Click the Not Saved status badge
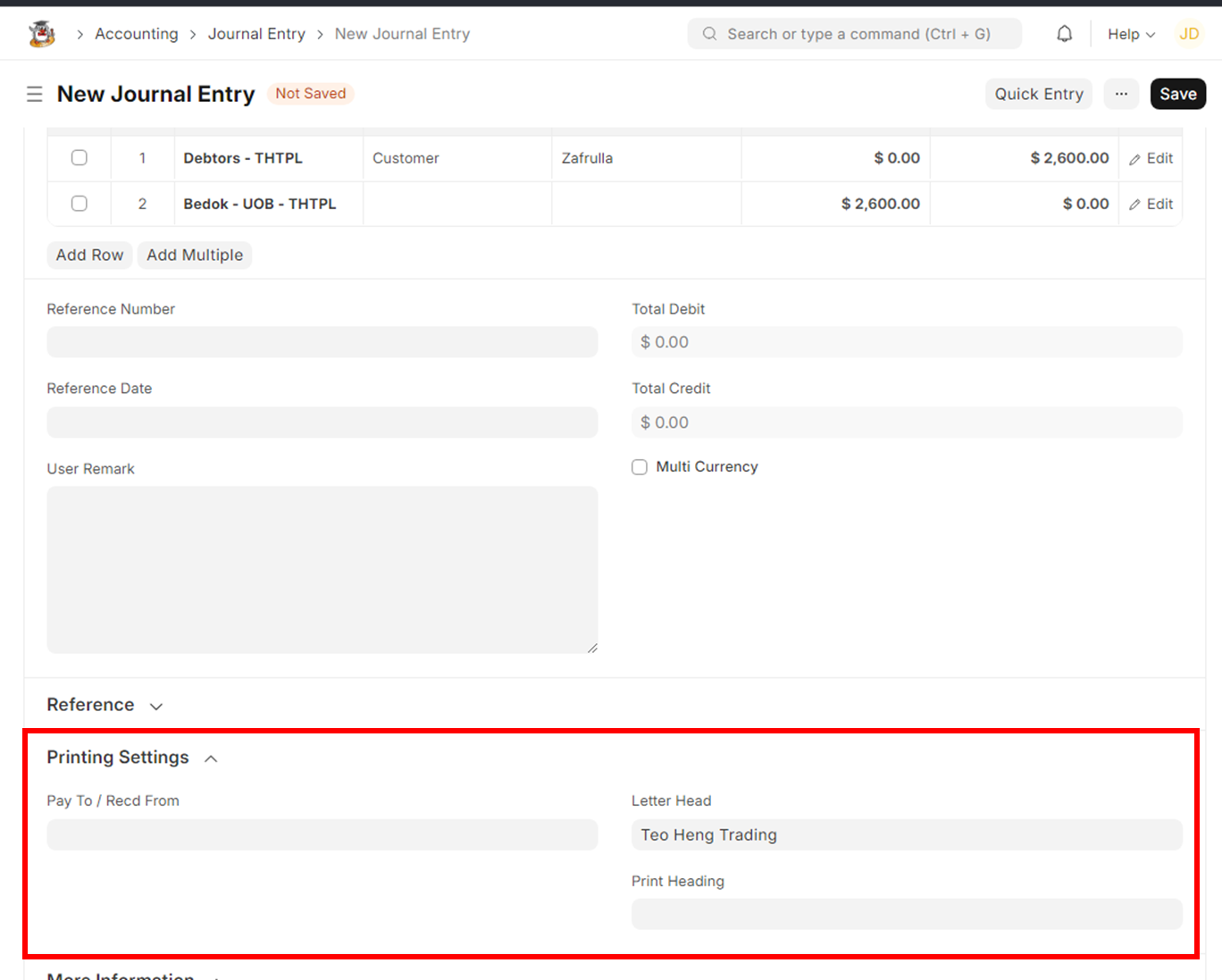Screen dimensions: 1222x980 [310, 94]
